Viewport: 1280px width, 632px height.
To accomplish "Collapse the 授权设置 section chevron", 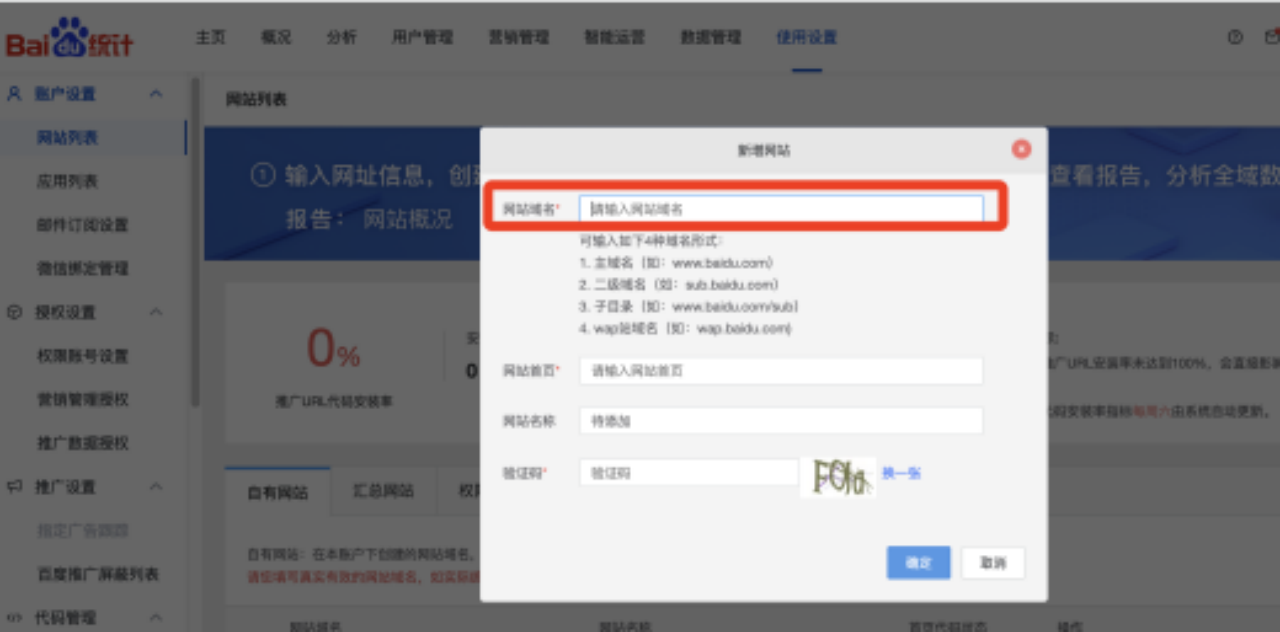I will (x=156, y=312).
